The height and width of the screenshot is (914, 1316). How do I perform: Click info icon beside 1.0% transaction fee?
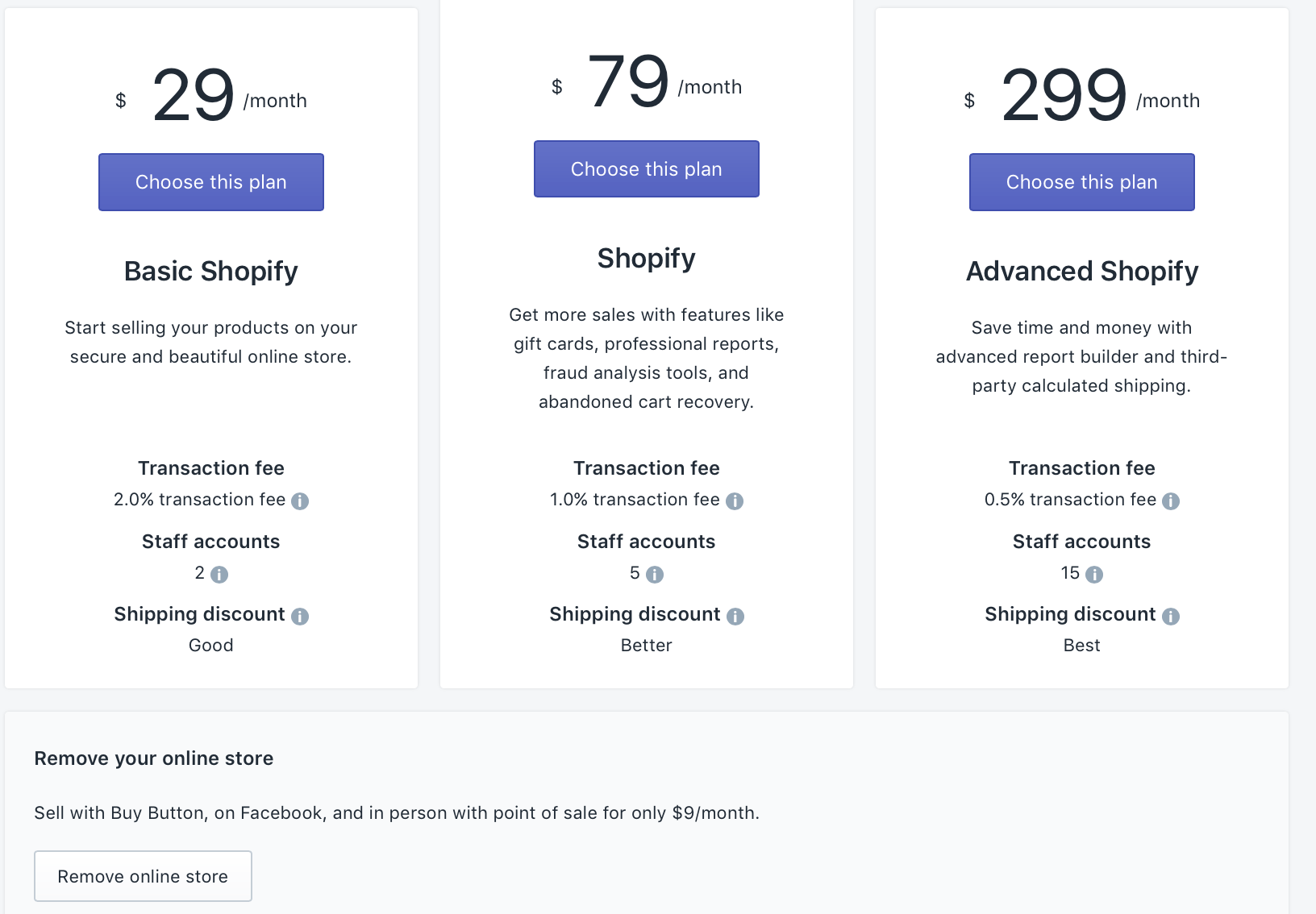[x=735, y=501]
